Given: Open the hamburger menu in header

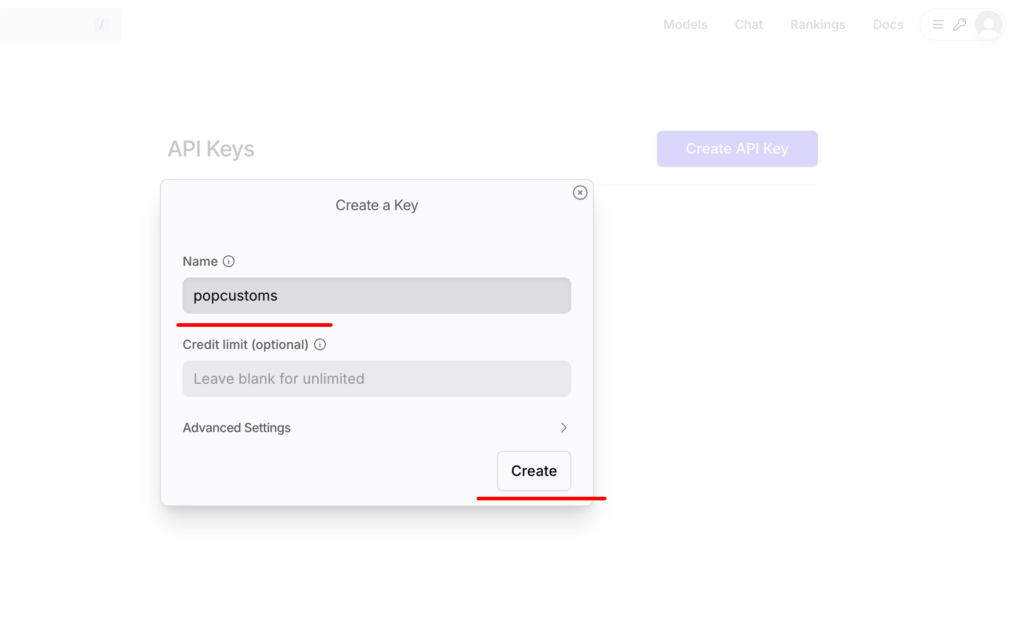Looking at the screenshot, I should pyautogui.click(x=938, y=25).
